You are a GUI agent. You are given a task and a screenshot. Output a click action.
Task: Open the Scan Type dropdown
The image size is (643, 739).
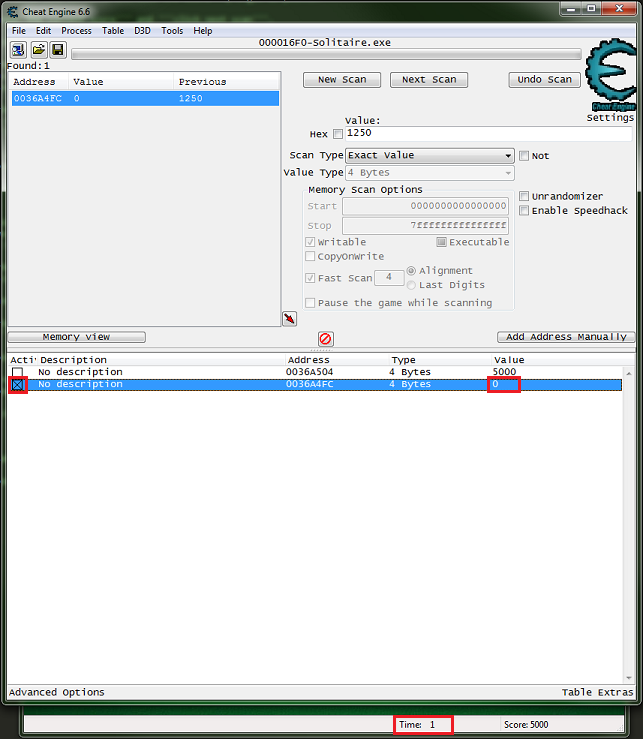[430, 156]
